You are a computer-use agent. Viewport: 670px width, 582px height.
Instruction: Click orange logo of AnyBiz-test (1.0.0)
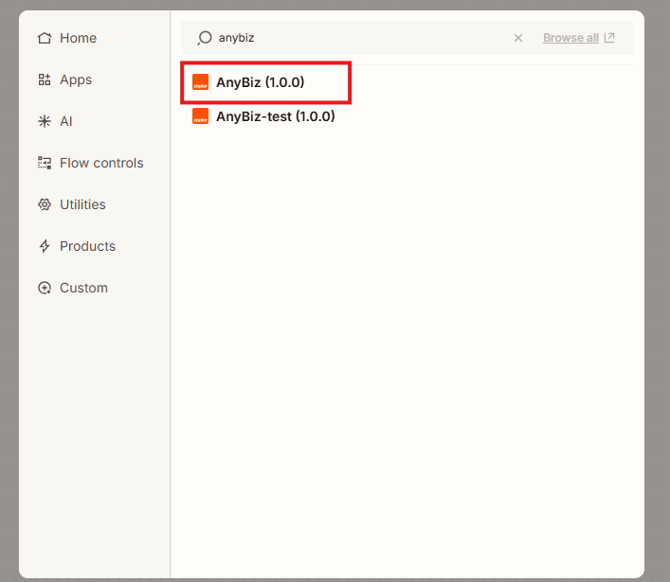(200, 116)
